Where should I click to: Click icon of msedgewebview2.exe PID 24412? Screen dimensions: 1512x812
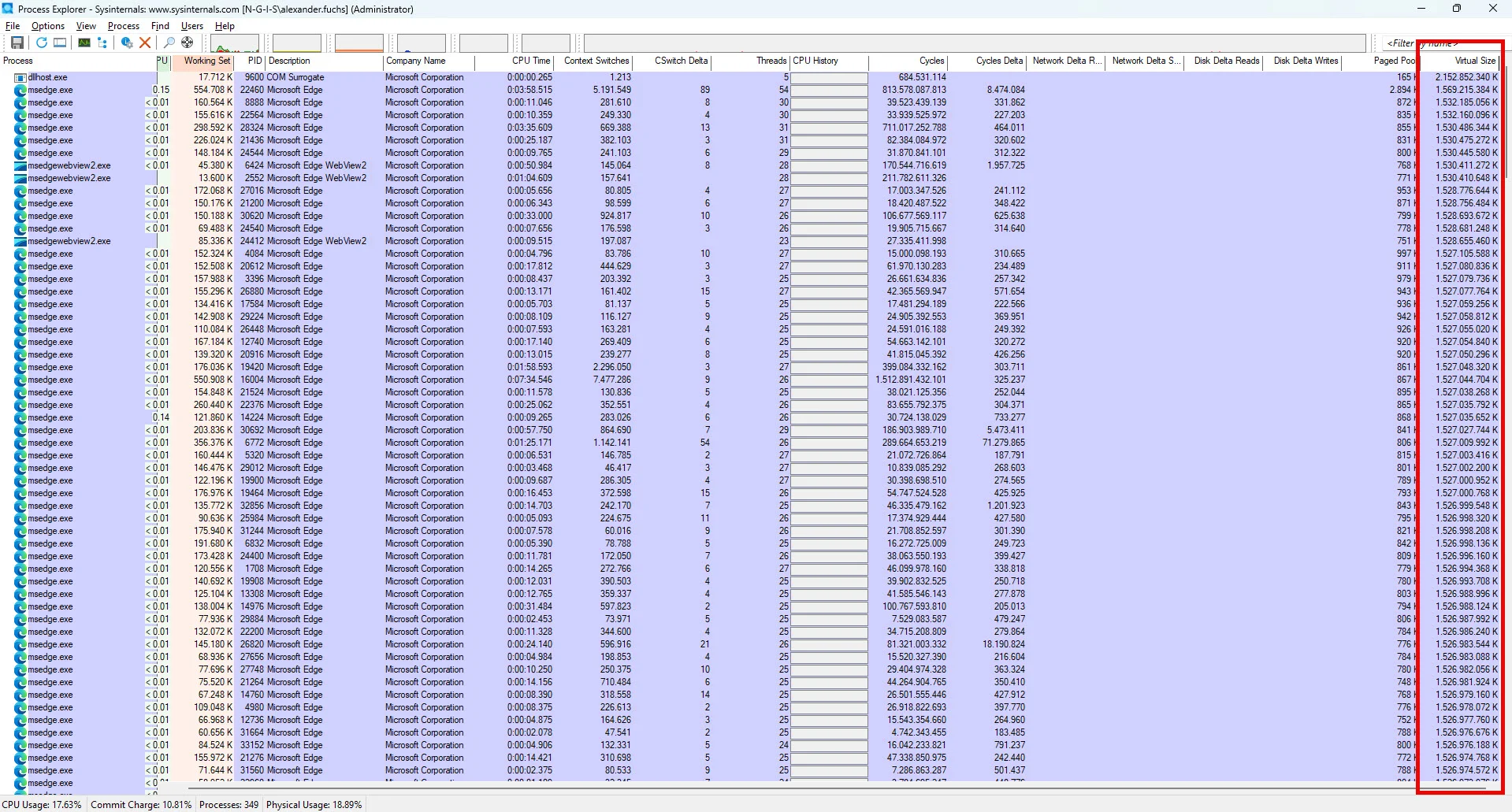20,241
